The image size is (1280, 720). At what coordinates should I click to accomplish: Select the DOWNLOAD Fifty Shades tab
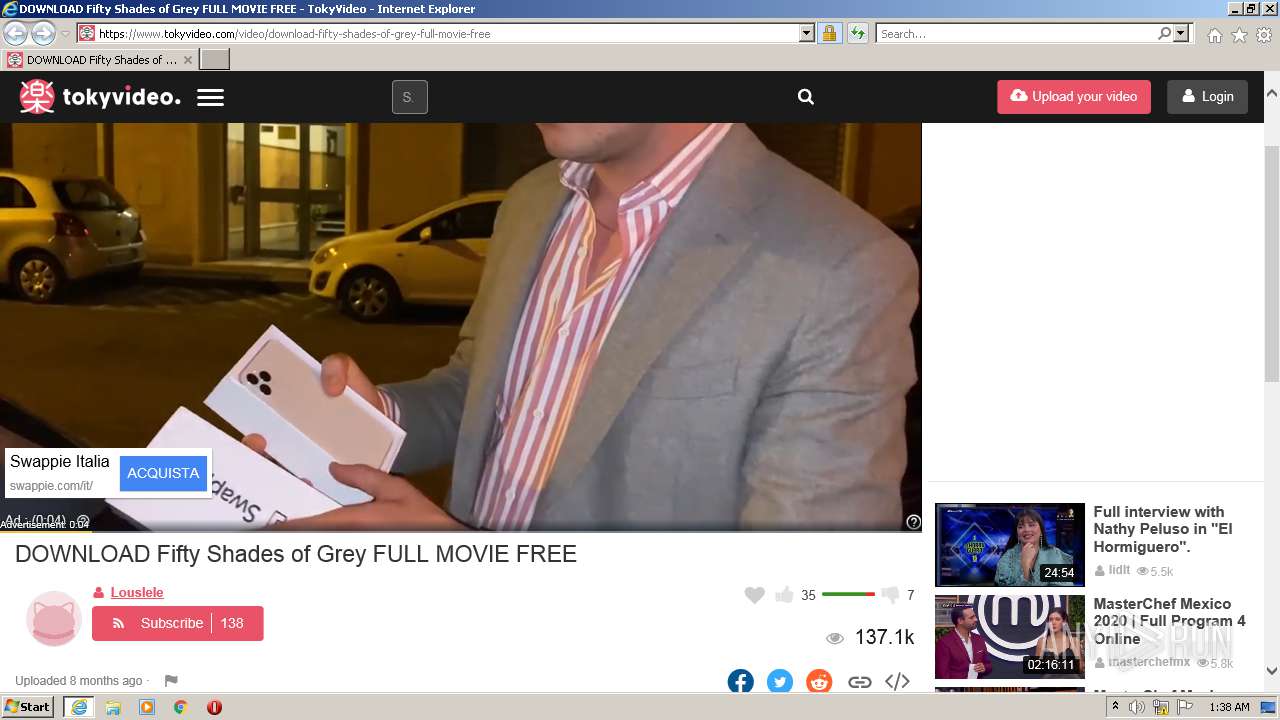99,59
